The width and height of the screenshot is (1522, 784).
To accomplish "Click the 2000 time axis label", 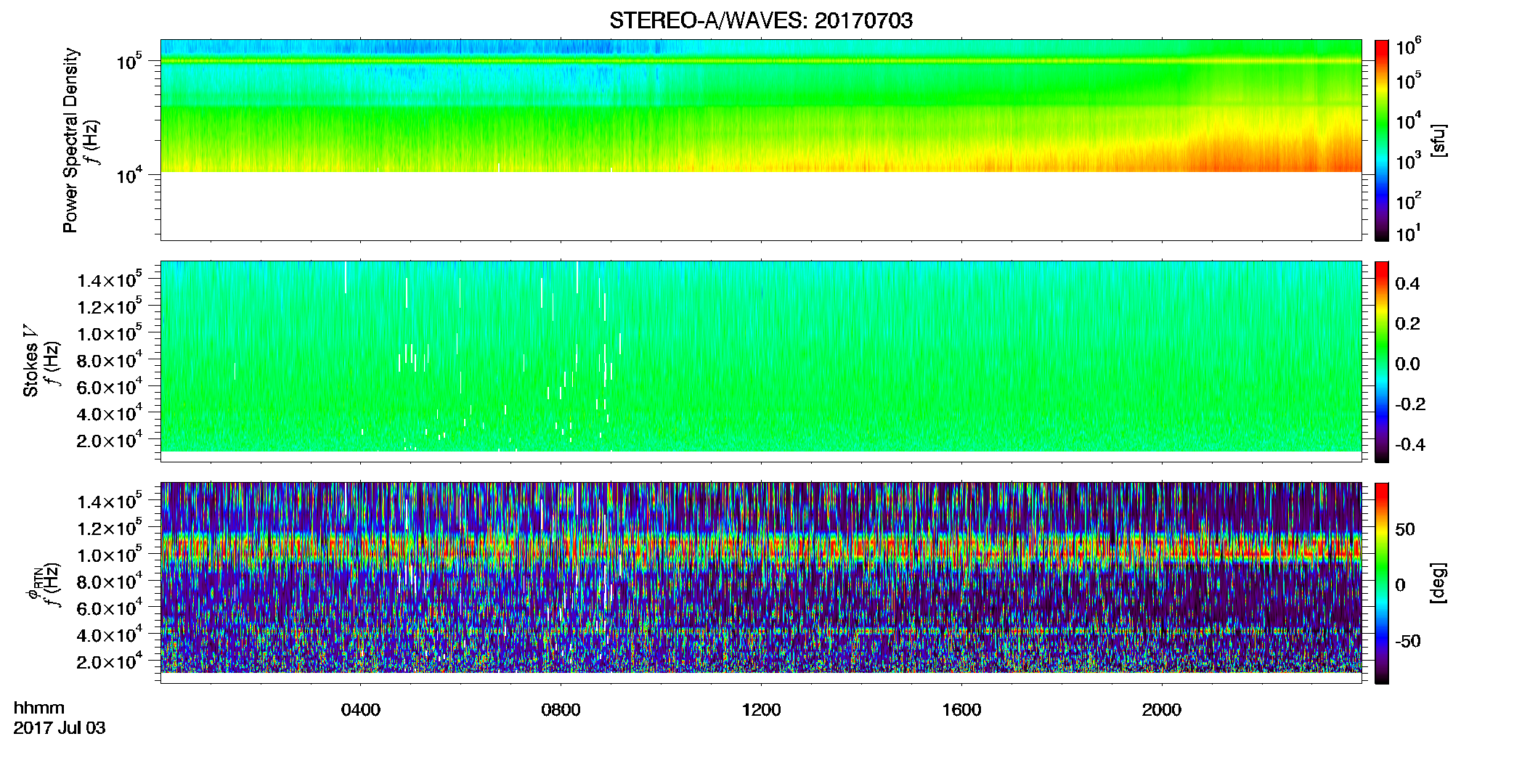I will (1161, 710).
